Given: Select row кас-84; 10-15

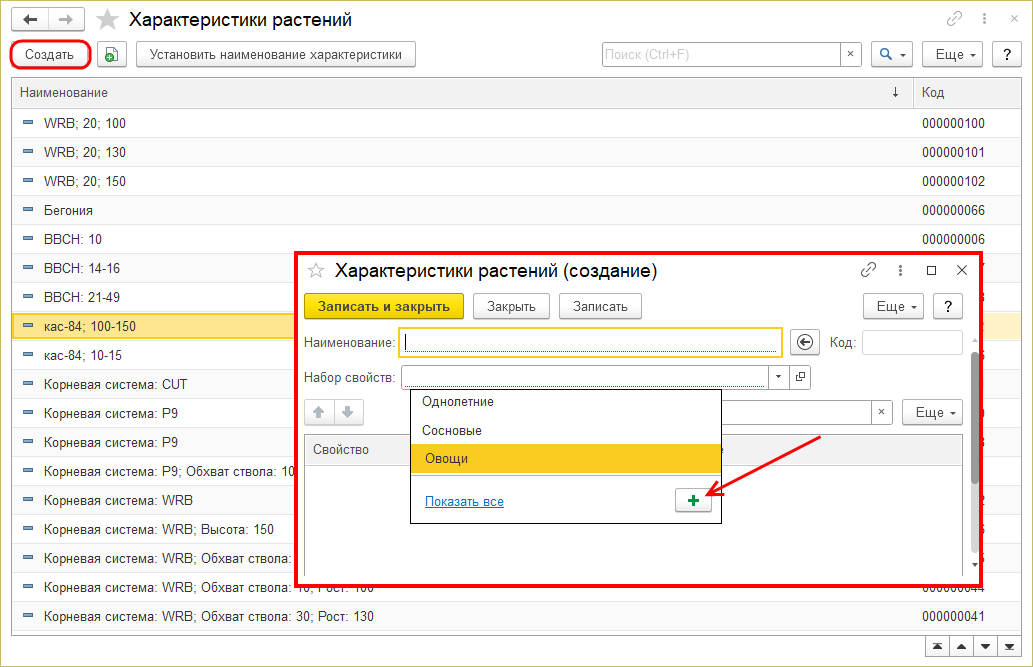Looking at the screenshot, I should [x=153, y=355].
